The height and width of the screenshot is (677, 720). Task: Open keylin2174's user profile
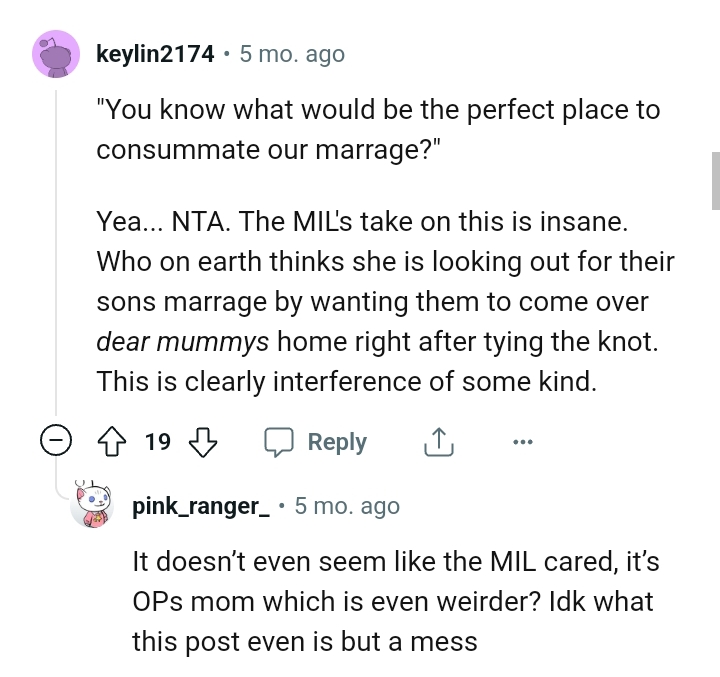tap(155, 54)
